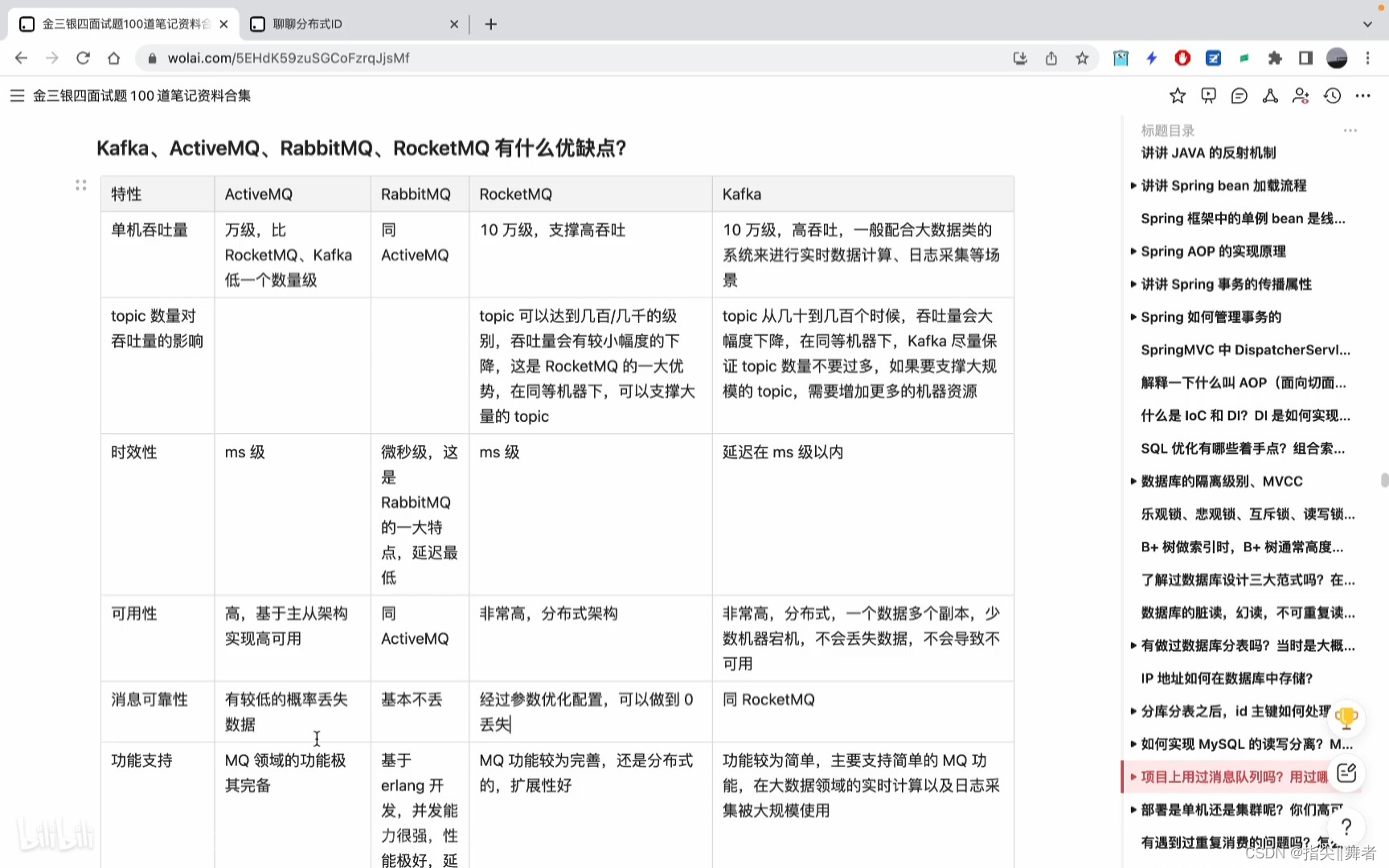
Task: Favorite the wolai page with star
Action: tap(1178, 96)
